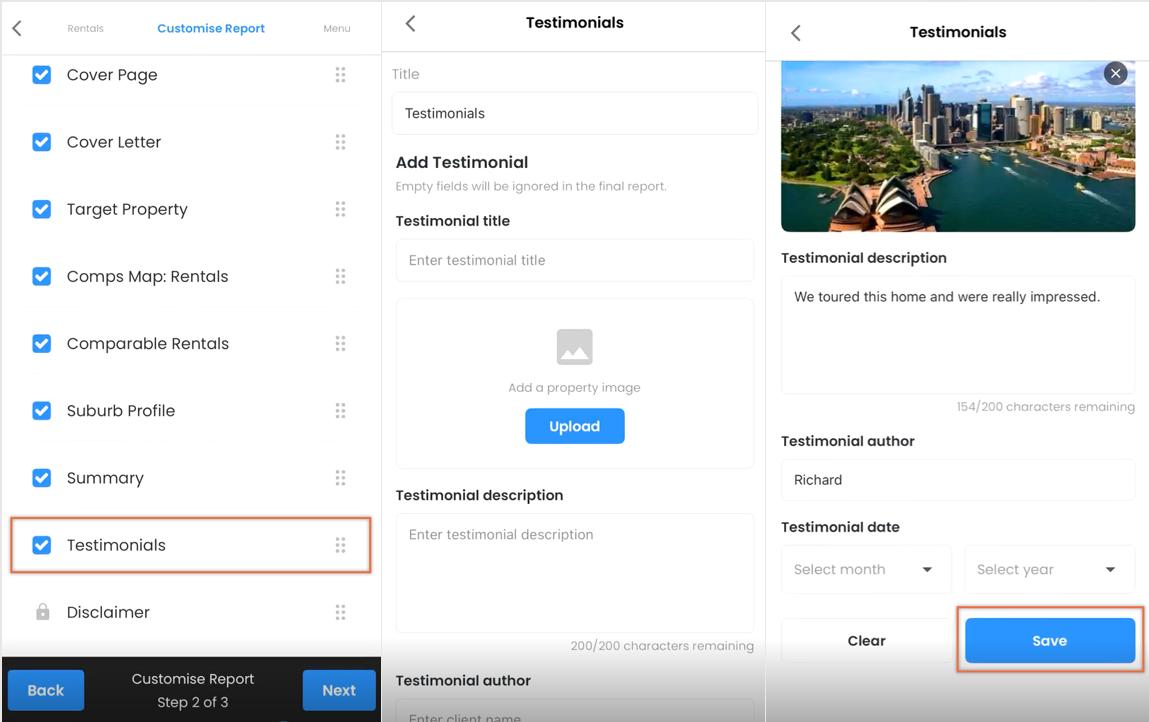Viewport: 1149px width, 722px height.
Task: Uncheck the Cover Letter checkbox
Action: (42, 142)
